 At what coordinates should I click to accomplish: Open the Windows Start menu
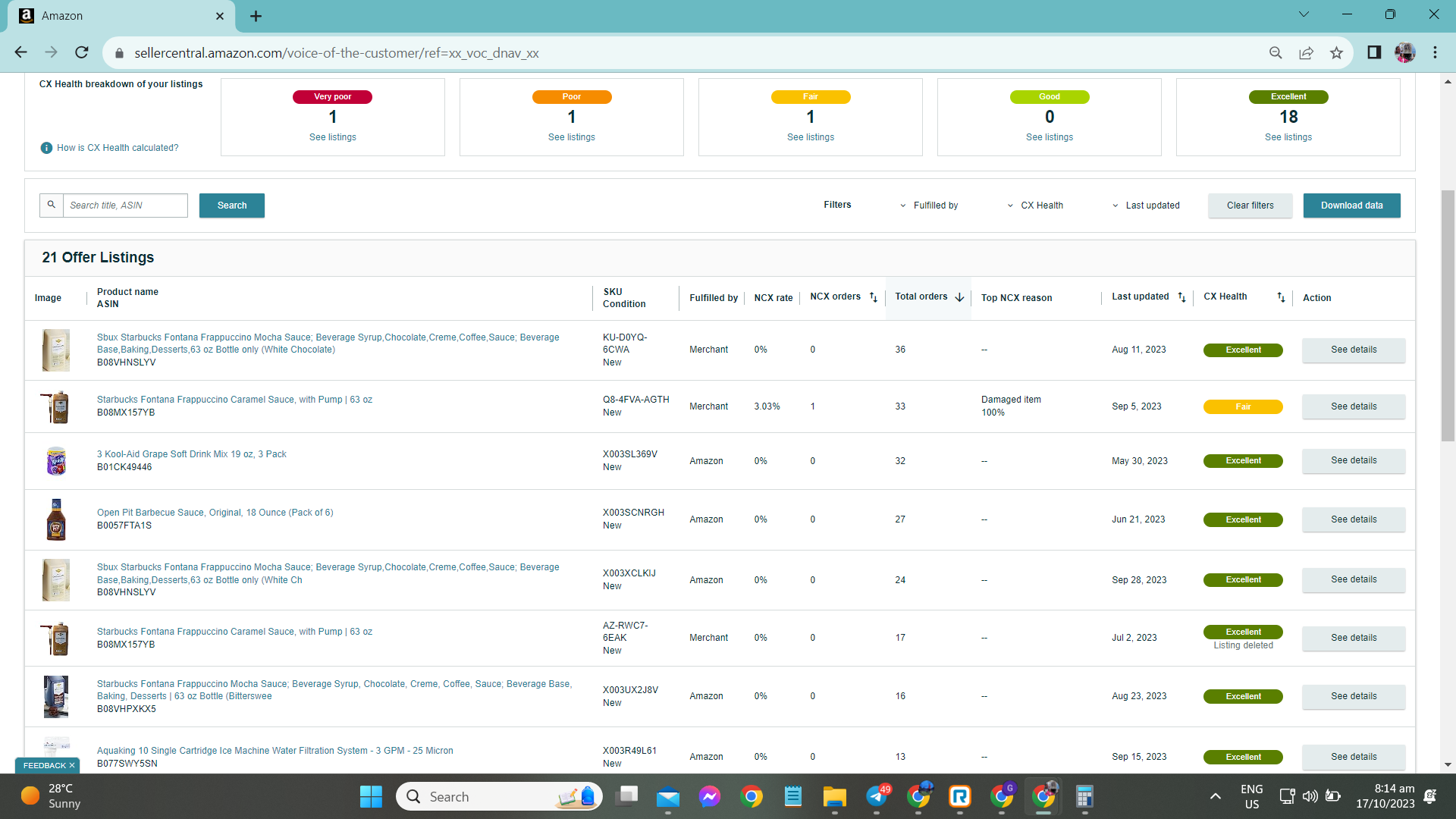[x=371, y=796]
